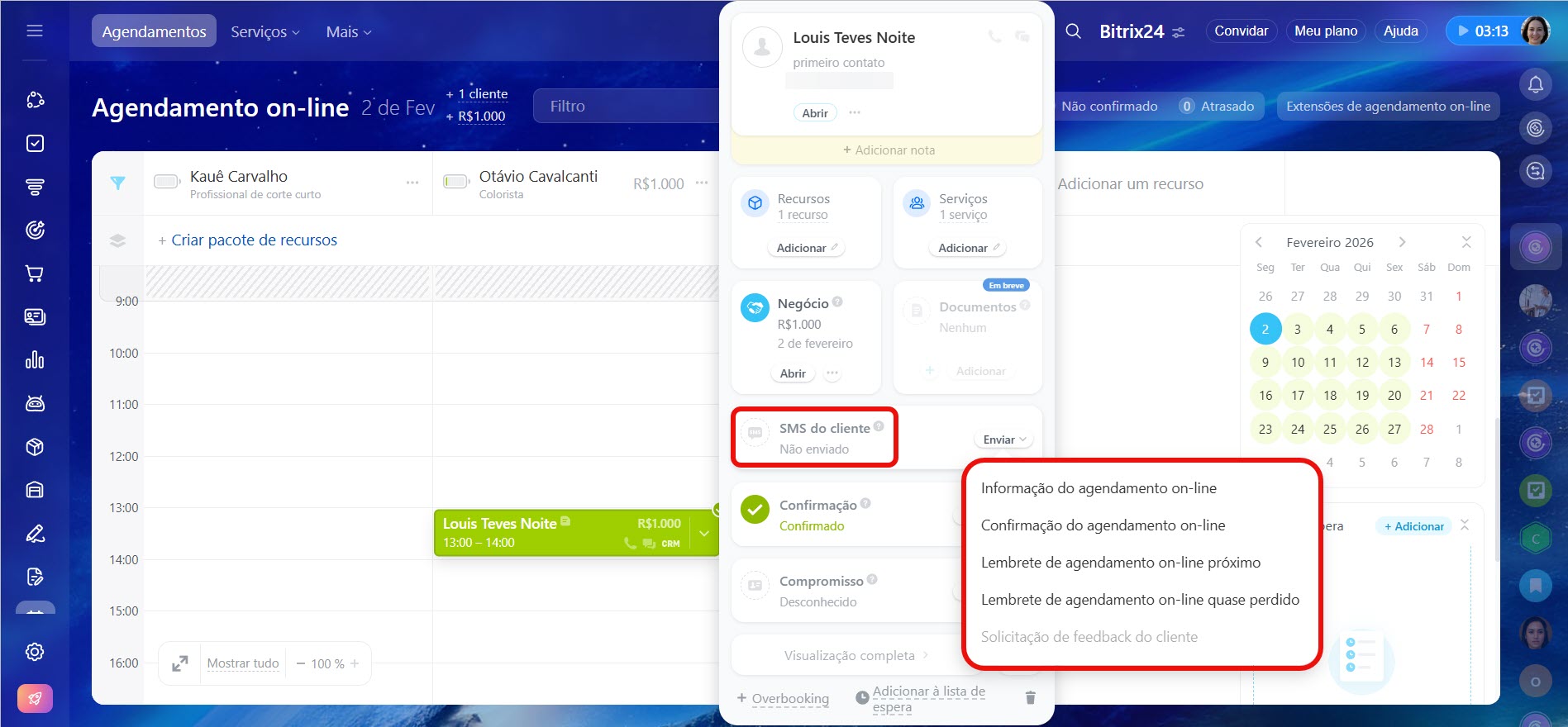Select Confirmação do agendamento on-line option
1568x727 pixels.
tap(1103, 525)
